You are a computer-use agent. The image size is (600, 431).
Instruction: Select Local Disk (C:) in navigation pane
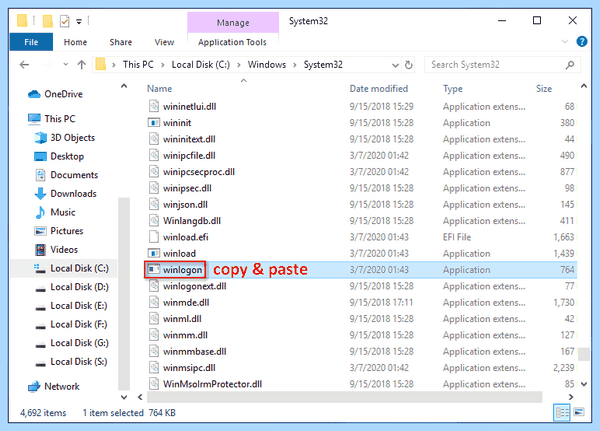point(80,268)
